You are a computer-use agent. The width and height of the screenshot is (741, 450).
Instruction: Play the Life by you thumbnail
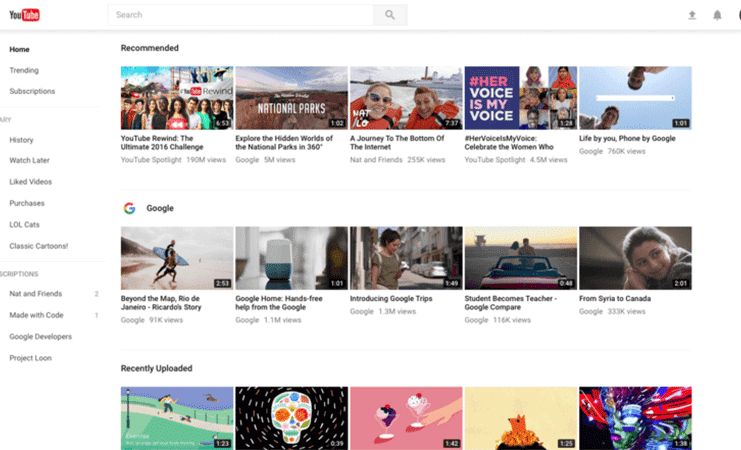tap(636, 98)
